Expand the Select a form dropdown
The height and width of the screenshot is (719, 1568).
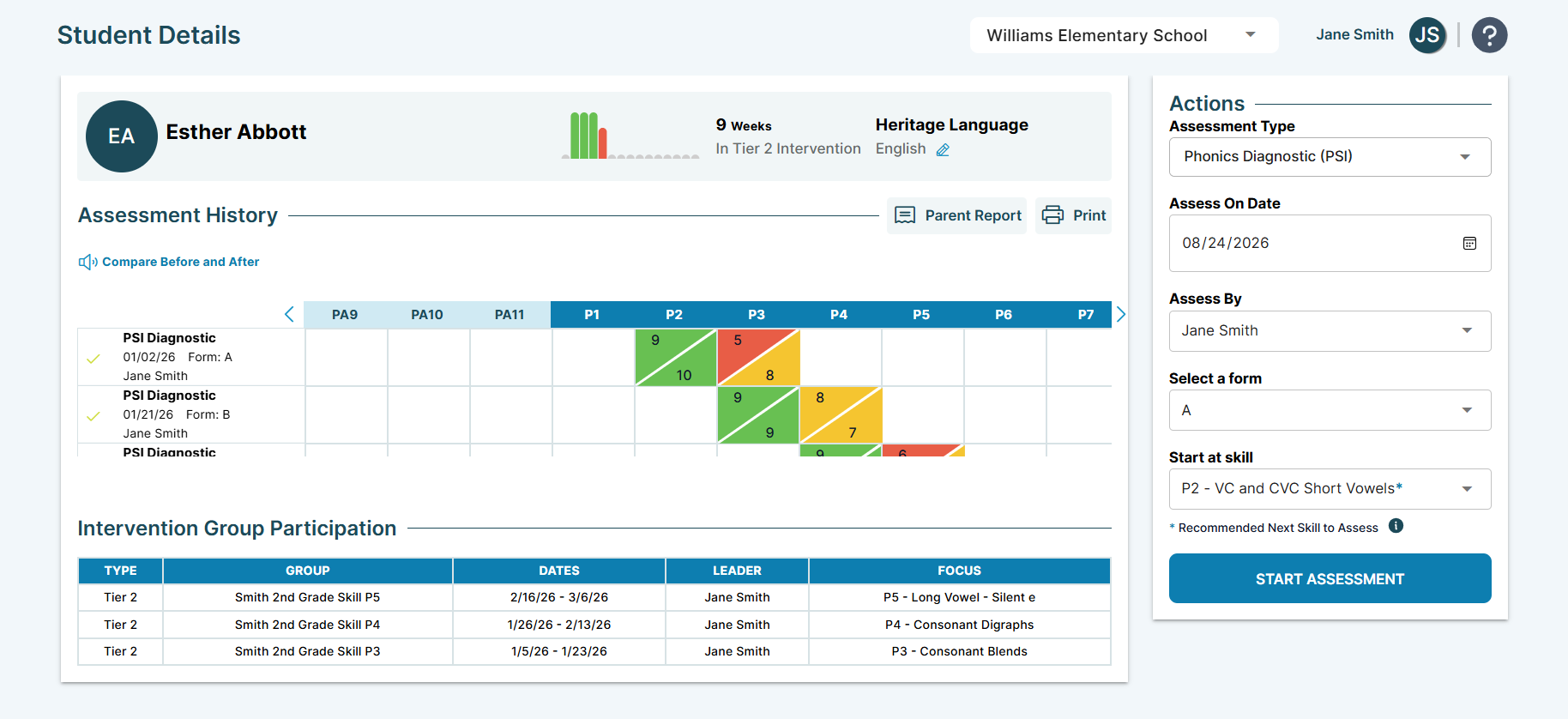1330,410
